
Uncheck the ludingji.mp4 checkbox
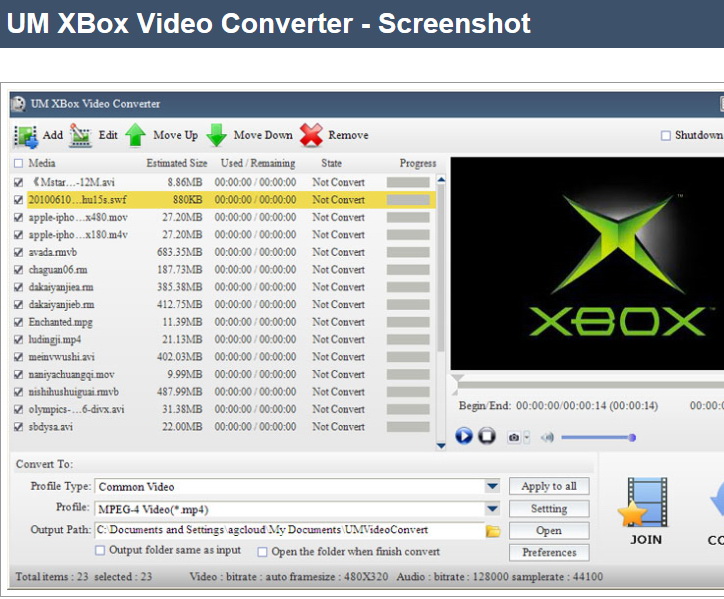click(18, 340)
